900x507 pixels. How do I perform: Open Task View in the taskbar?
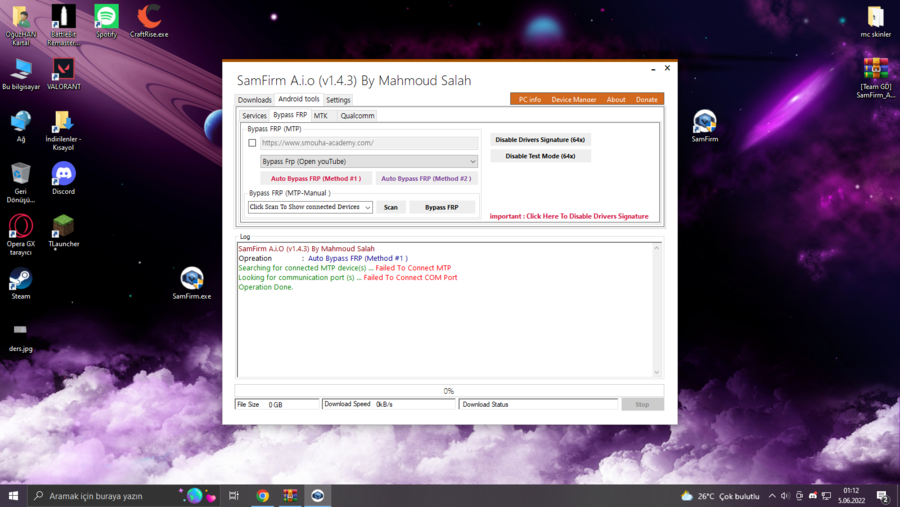(234, 496)
